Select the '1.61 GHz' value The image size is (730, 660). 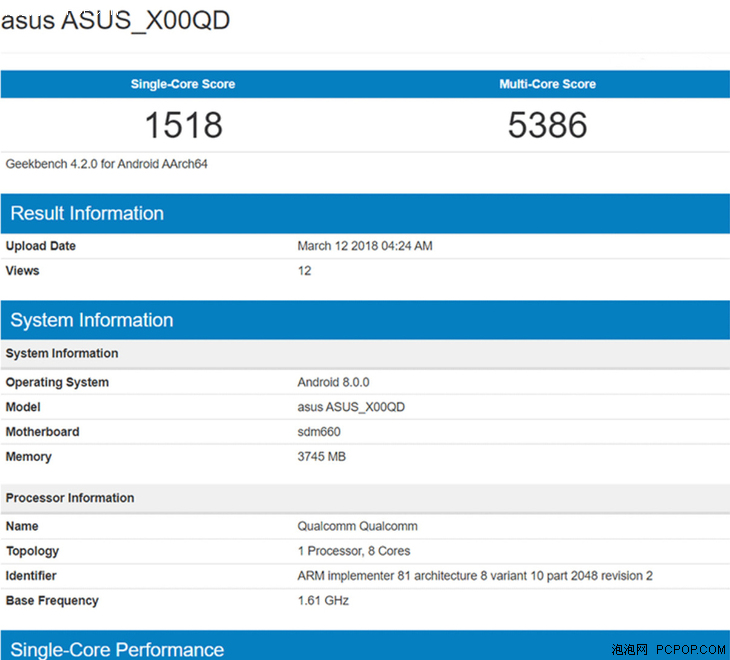(323, 600)
